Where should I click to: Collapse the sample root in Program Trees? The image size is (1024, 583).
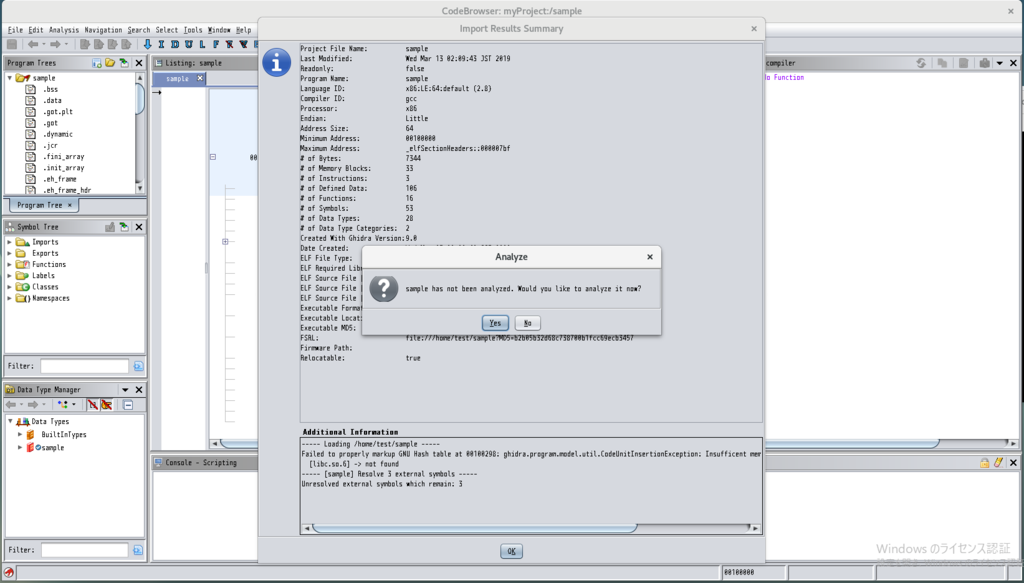click(10, 78)
